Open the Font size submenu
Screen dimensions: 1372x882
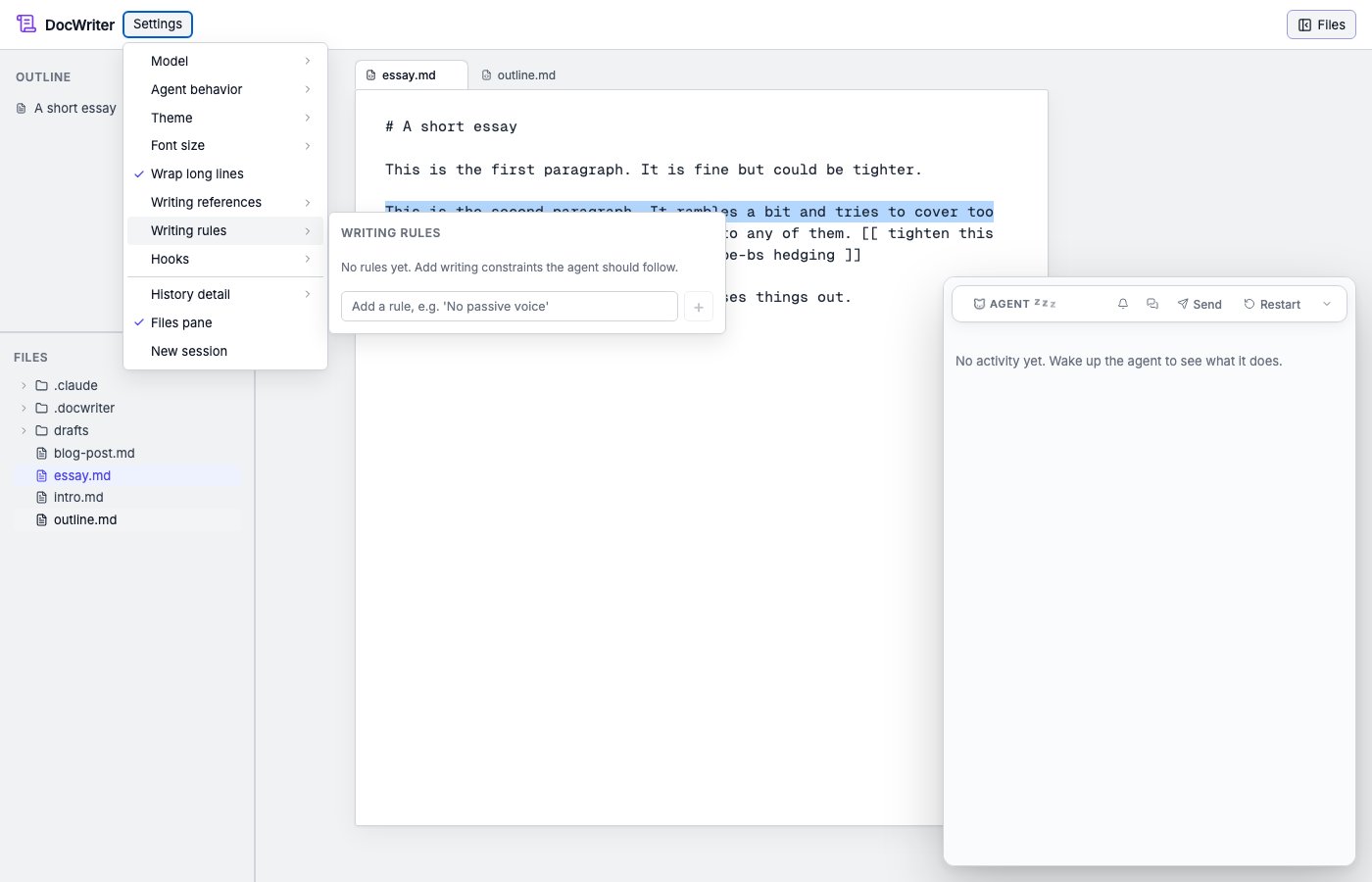click(225, 146)
